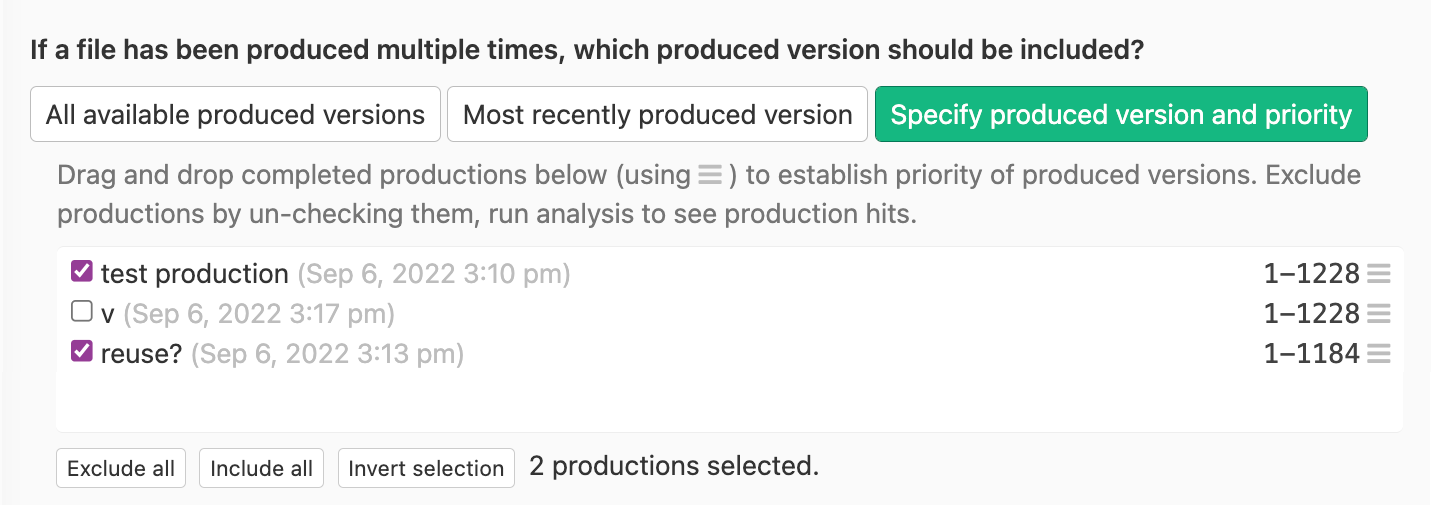Click Invert selection button
Viewport: 1436px width, 505px height.
(426, 468)
